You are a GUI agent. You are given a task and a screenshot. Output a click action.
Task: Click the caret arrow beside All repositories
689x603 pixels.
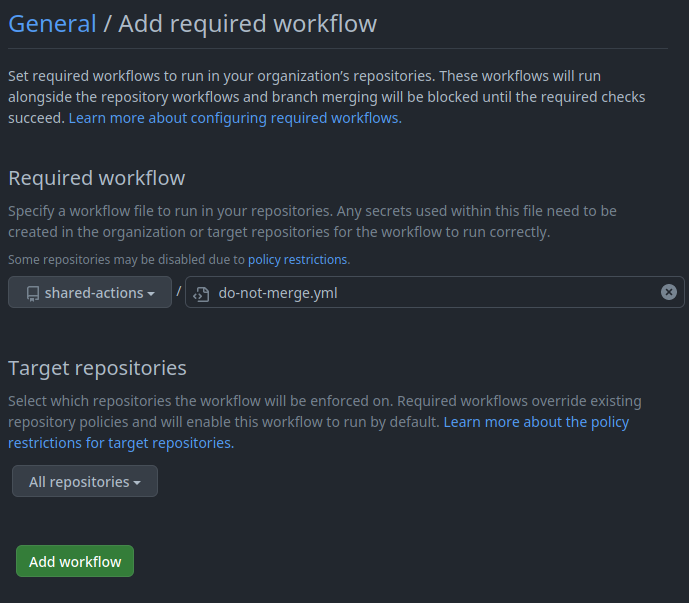(x=137, y=483)
